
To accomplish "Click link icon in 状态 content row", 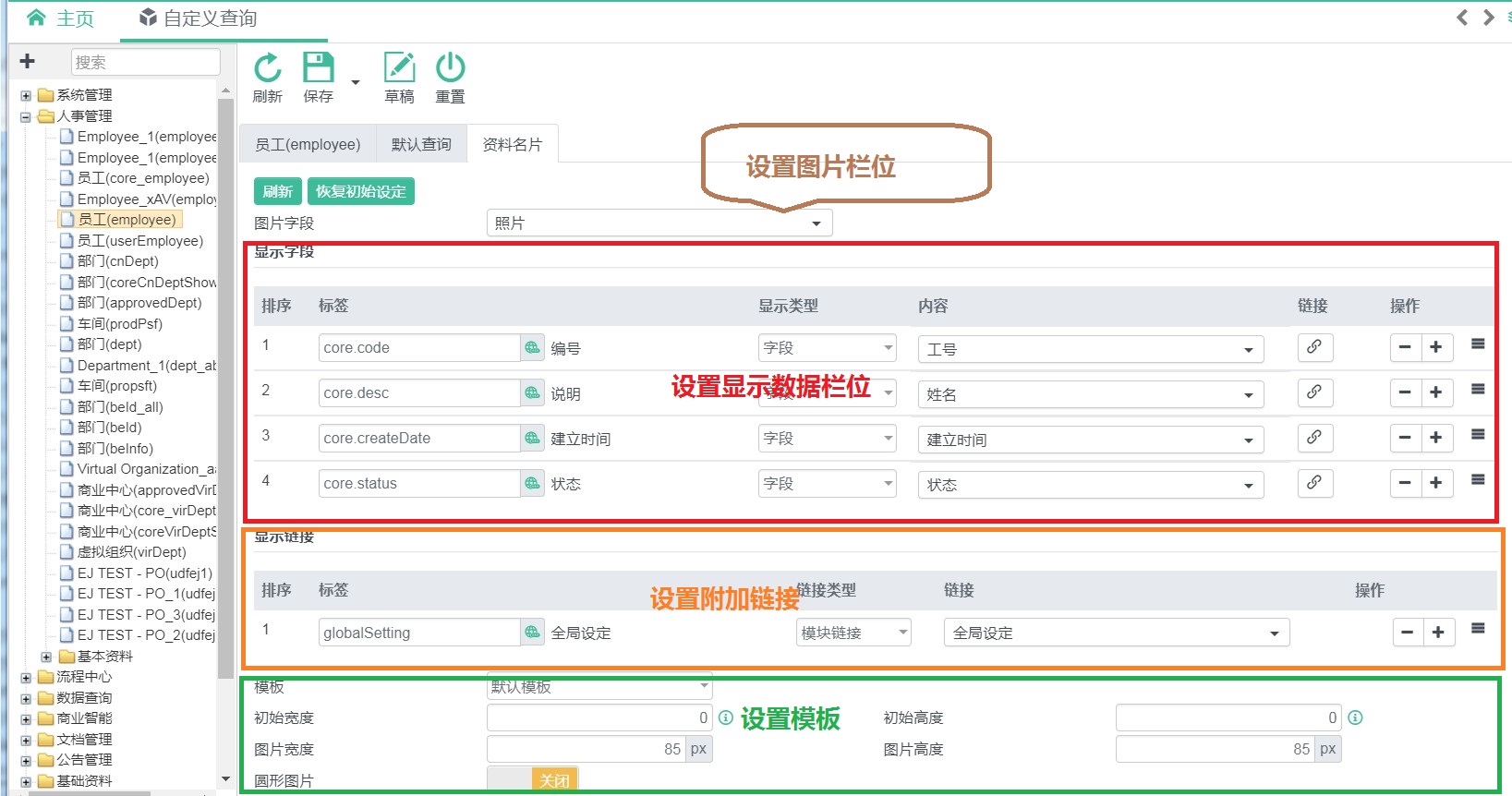I will point(1314,483).
